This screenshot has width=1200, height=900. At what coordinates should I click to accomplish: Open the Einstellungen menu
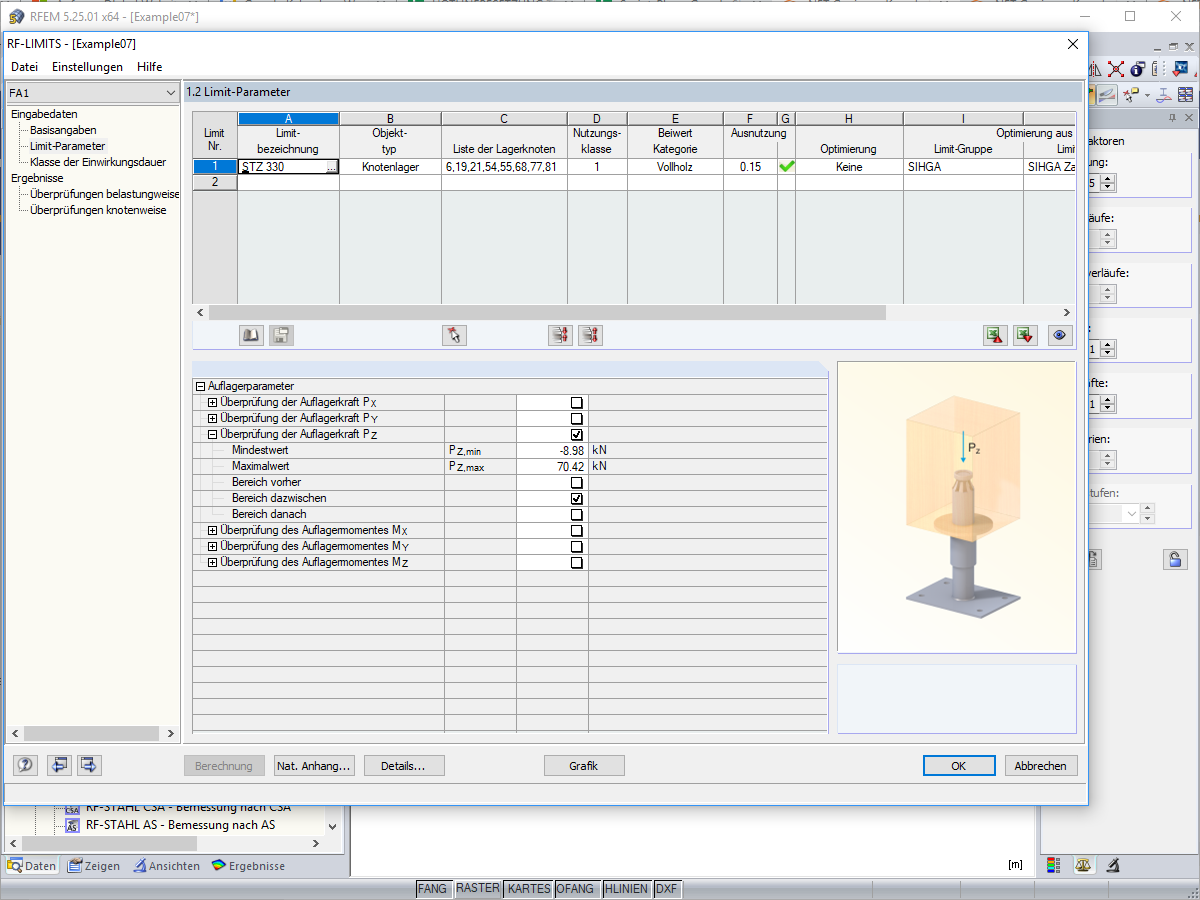(x=89, y=67)
